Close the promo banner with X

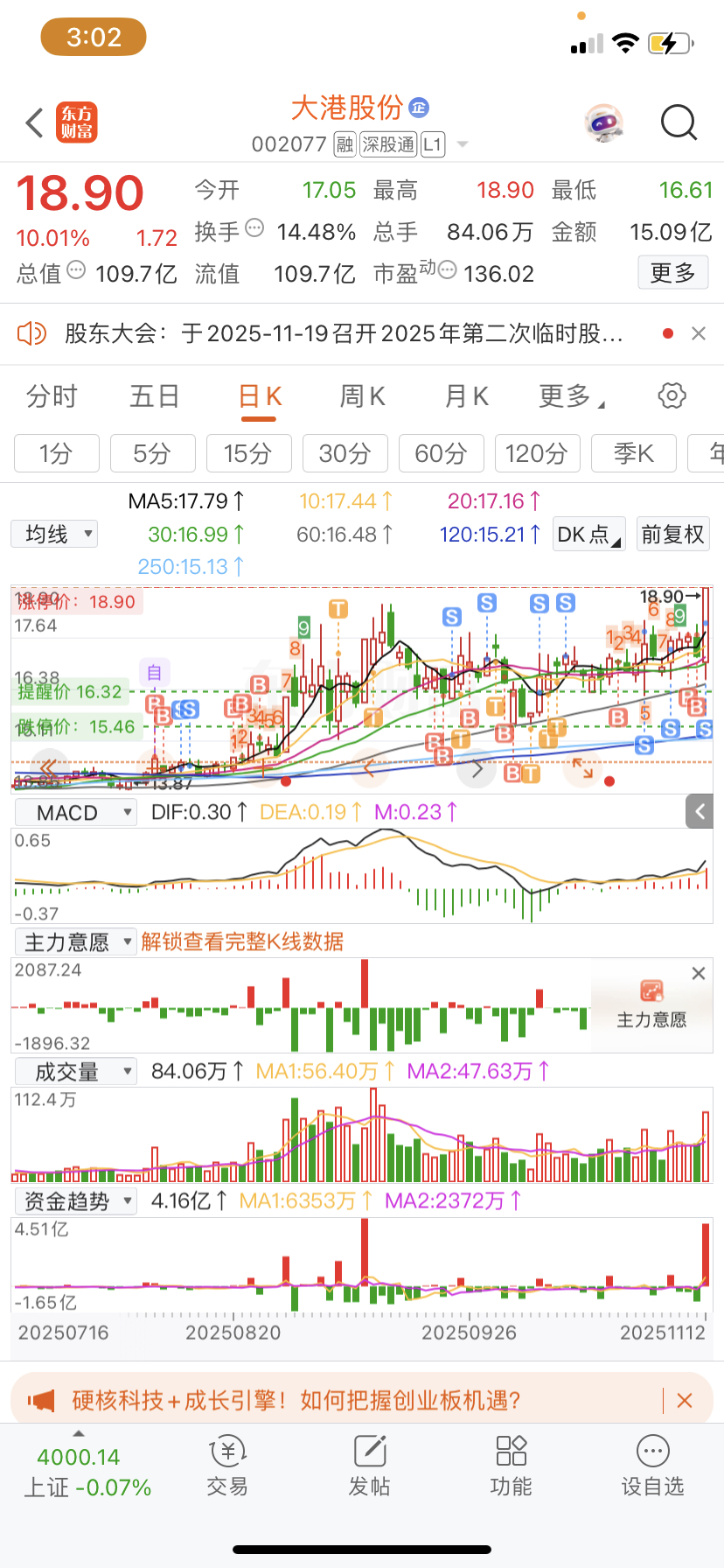pos(685,1400)
